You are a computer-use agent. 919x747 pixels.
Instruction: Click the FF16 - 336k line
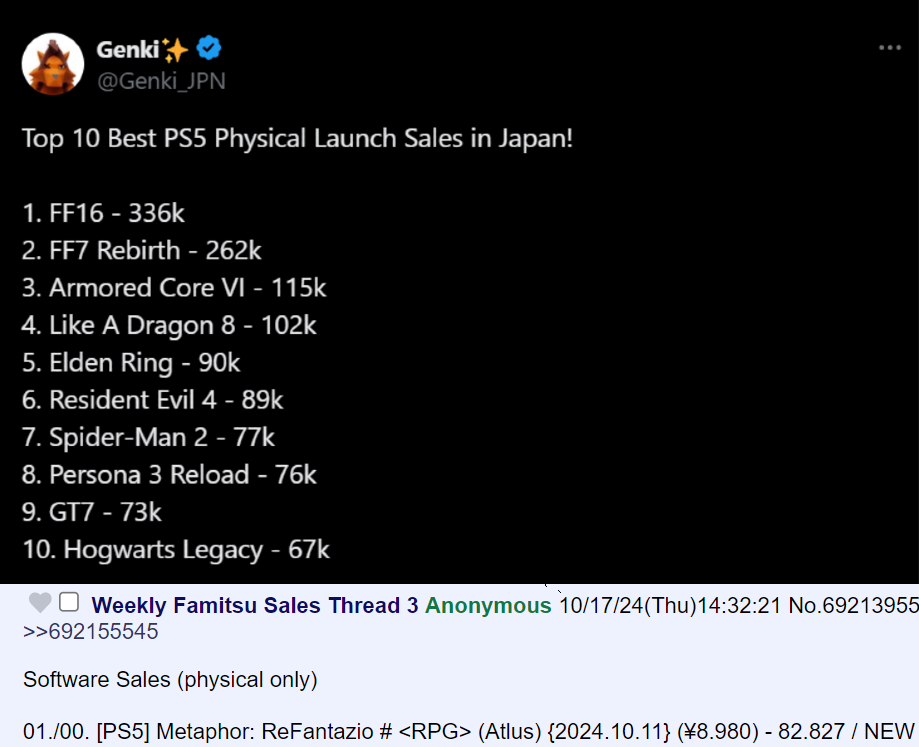click(x=103, y=213)
